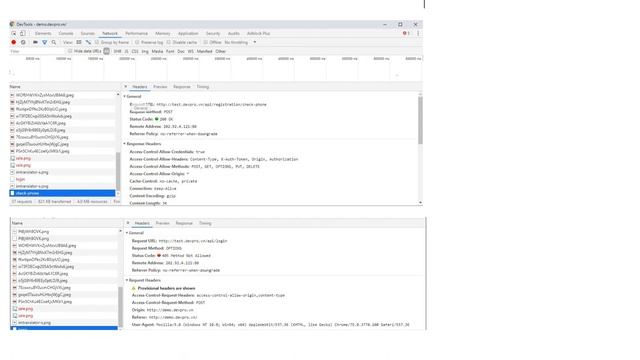Screen dimensions: 640x360
Task: Open the DevTools three-dot menu
Action: click(418, 33)
